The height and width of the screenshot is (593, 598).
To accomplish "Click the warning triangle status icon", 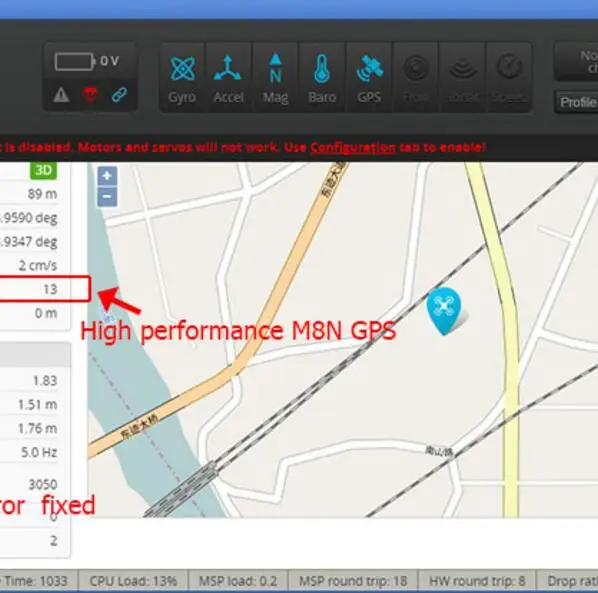I will (61, 95).
